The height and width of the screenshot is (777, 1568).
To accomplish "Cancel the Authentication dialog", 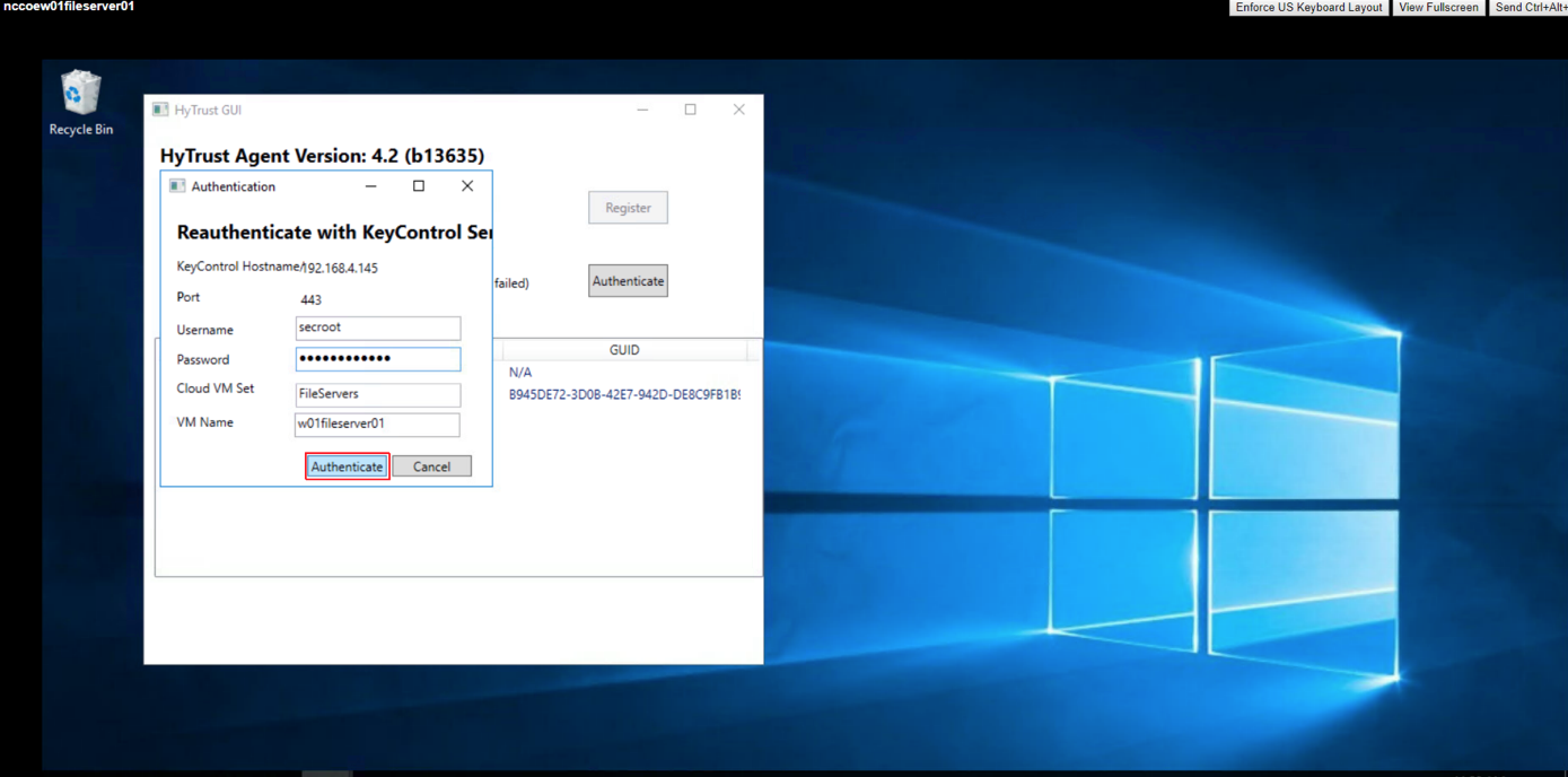I will click(432, 466).
